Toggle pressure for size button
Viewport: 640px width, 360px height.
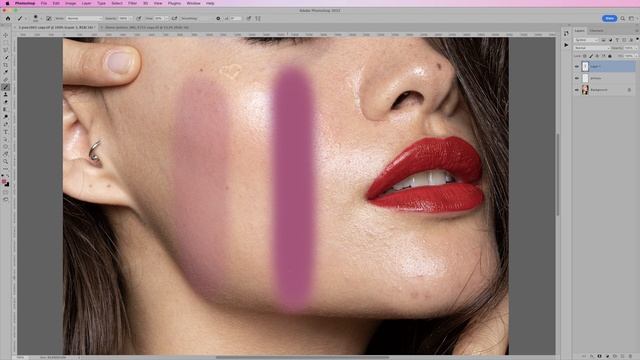[x=248, y=18]
